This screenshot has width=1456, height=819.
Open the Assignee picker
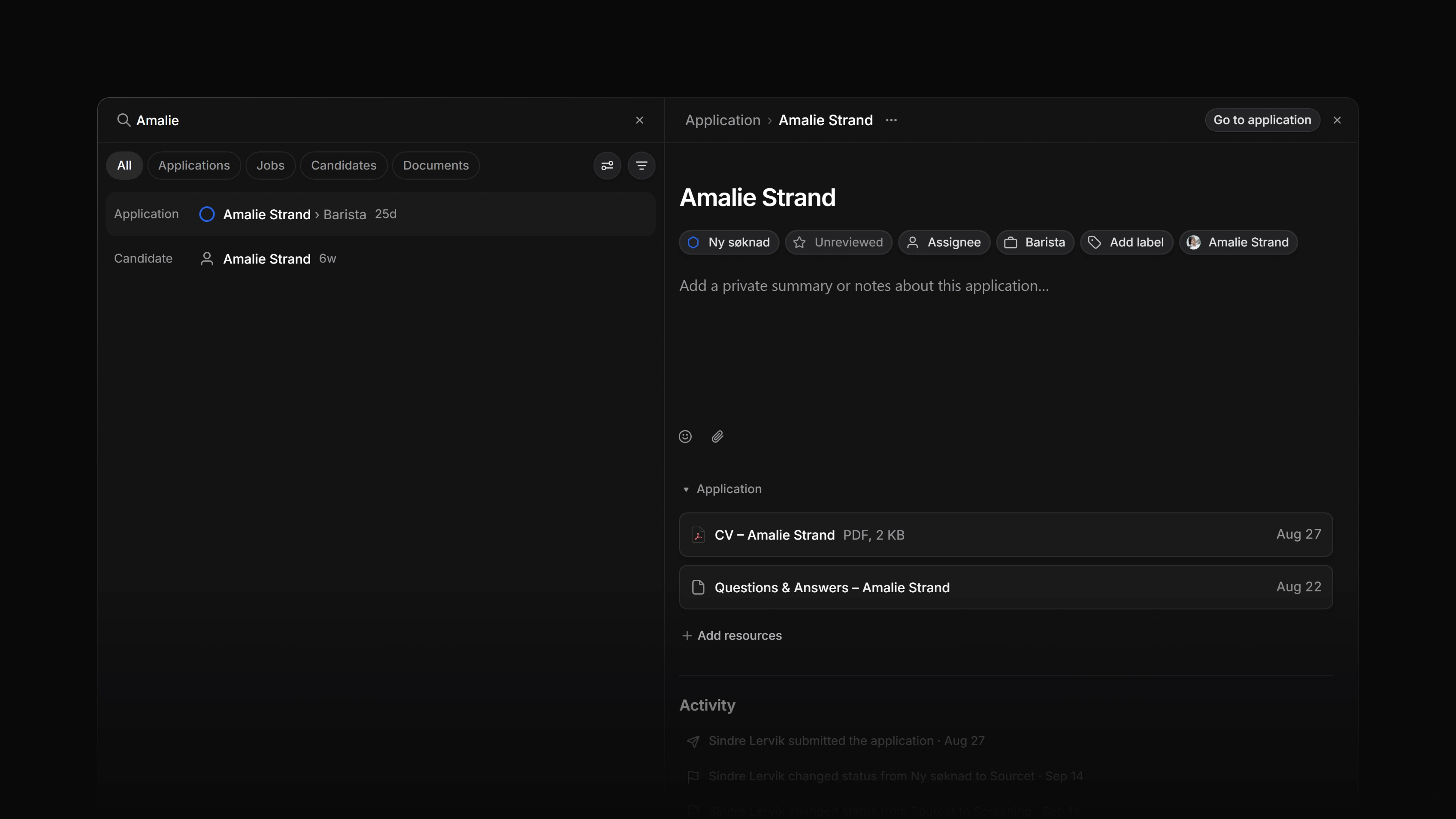pos(944,243)
